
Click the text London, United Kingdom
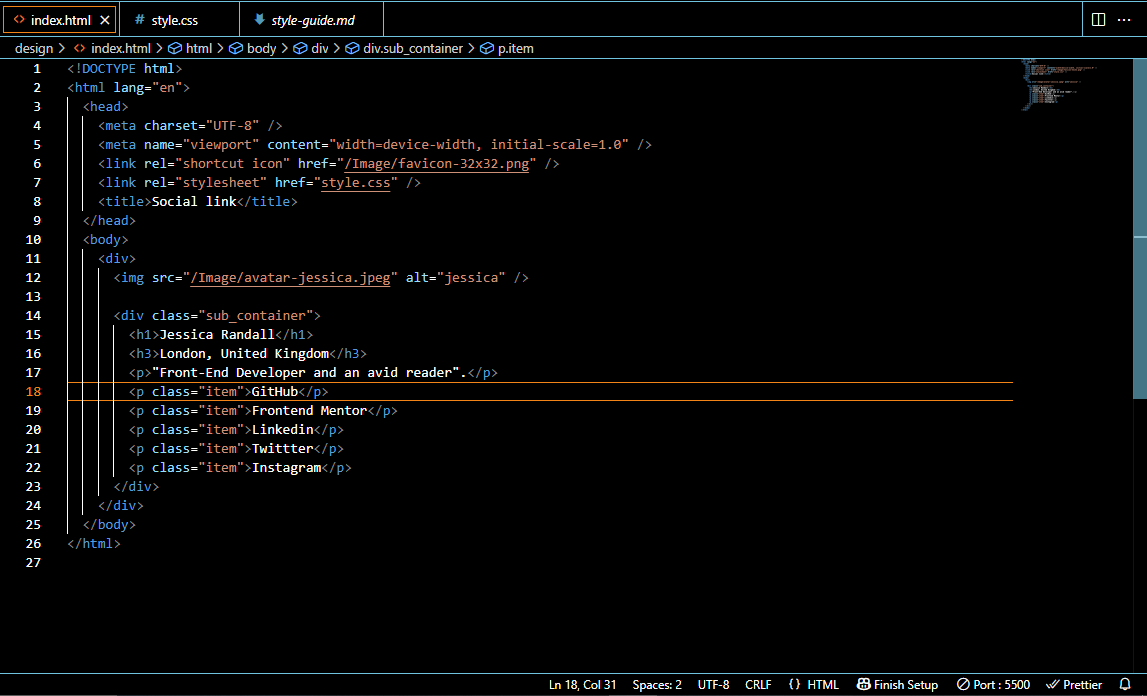(x=244, y=353)
